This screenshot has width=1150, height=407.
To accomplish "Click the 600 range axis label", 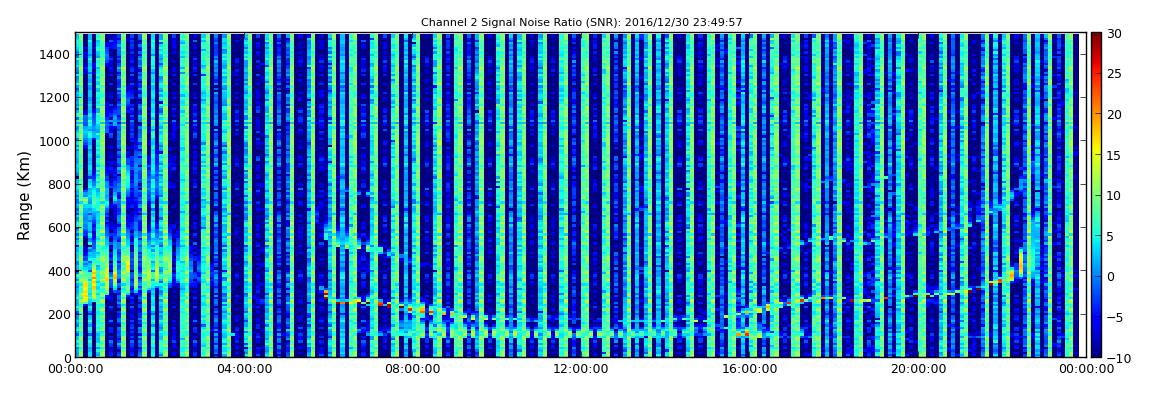I will (59, 227).
